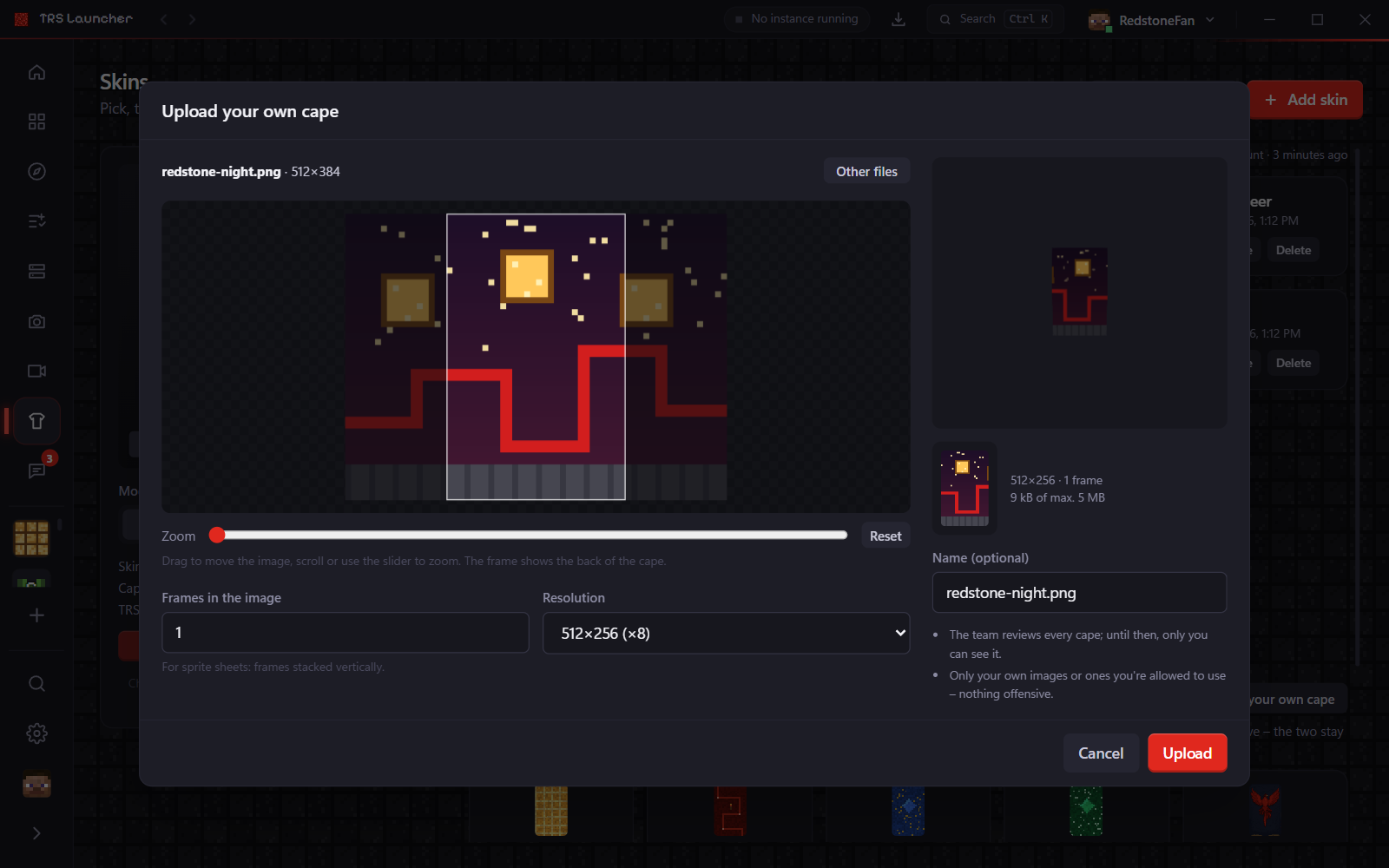
Task: Open the Home icon in sidebar
Action: pos(36,72)
